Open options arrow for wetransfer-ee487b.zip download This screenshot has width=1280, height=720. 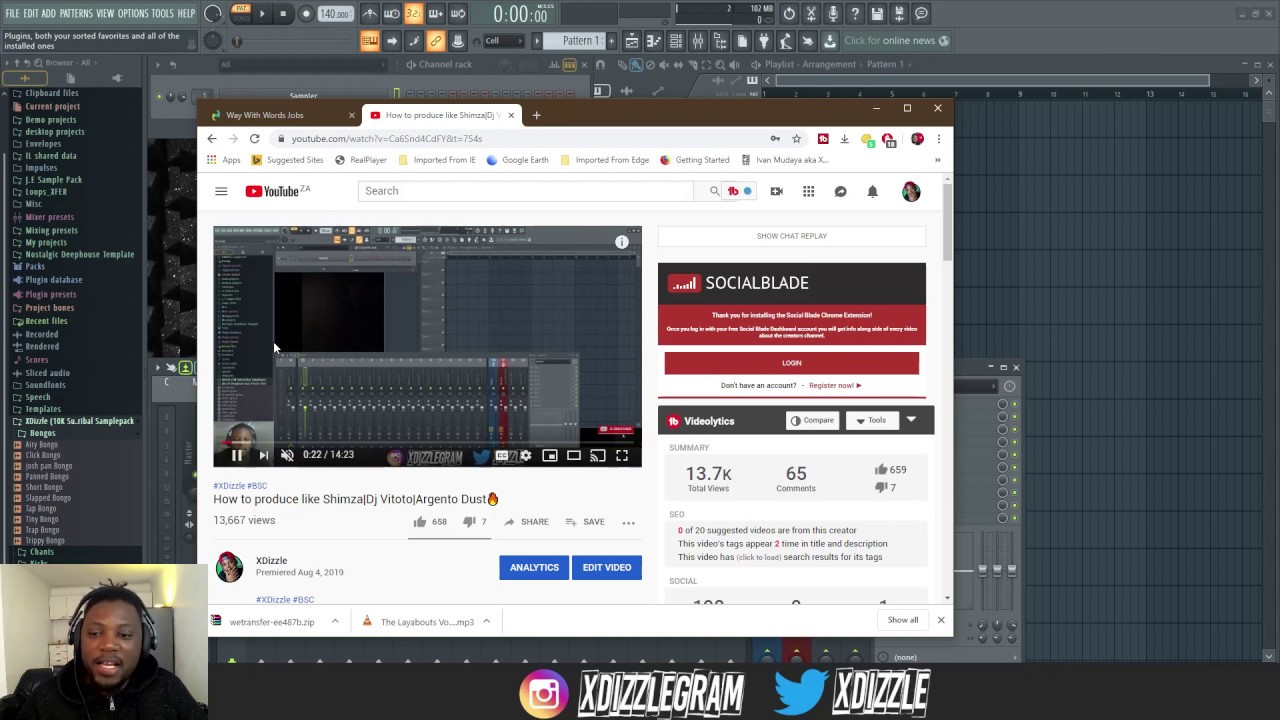tap(335, 621)
